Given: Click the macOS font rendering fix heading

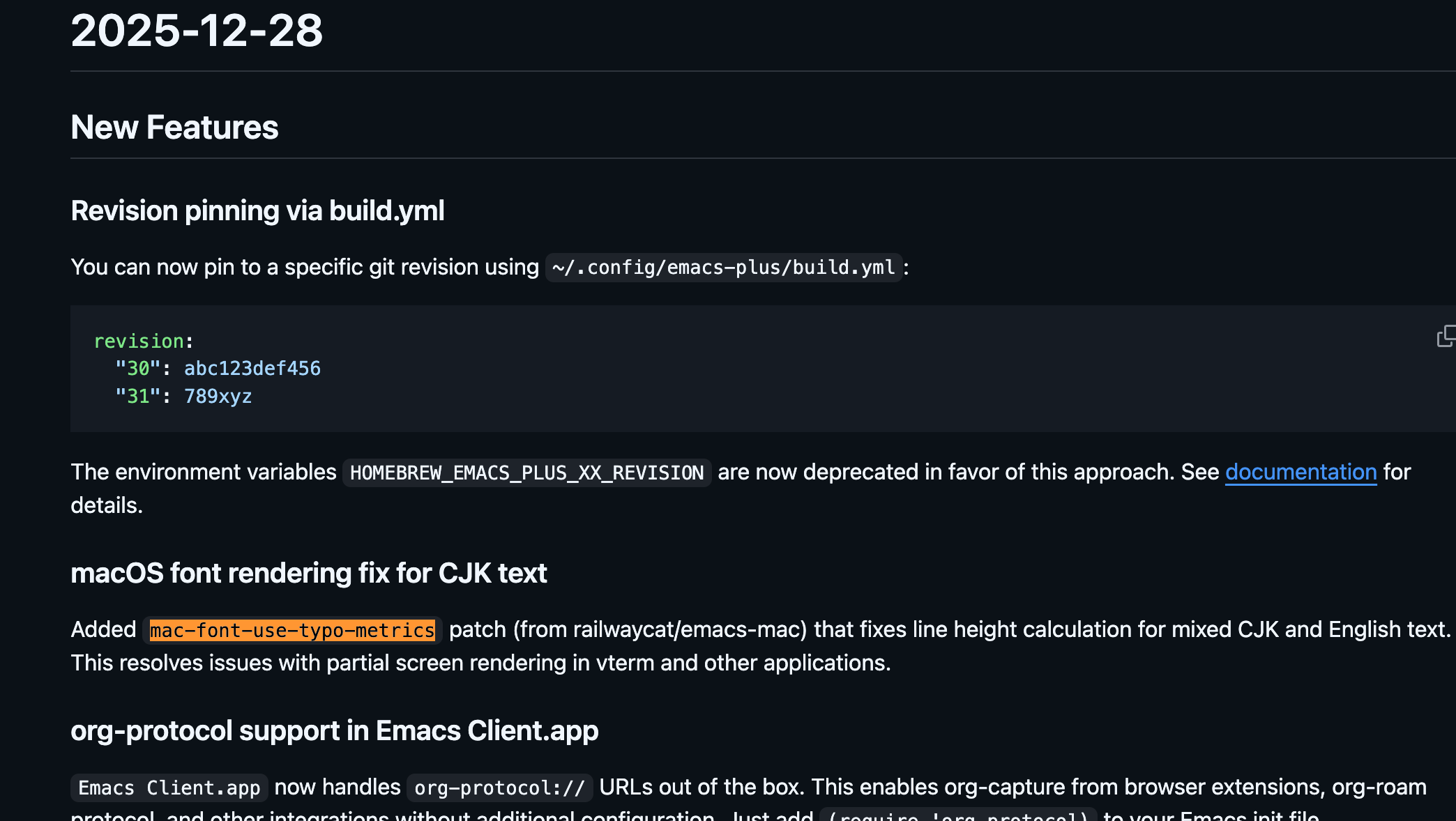Looking at the screenshot, I should point(308,574).
